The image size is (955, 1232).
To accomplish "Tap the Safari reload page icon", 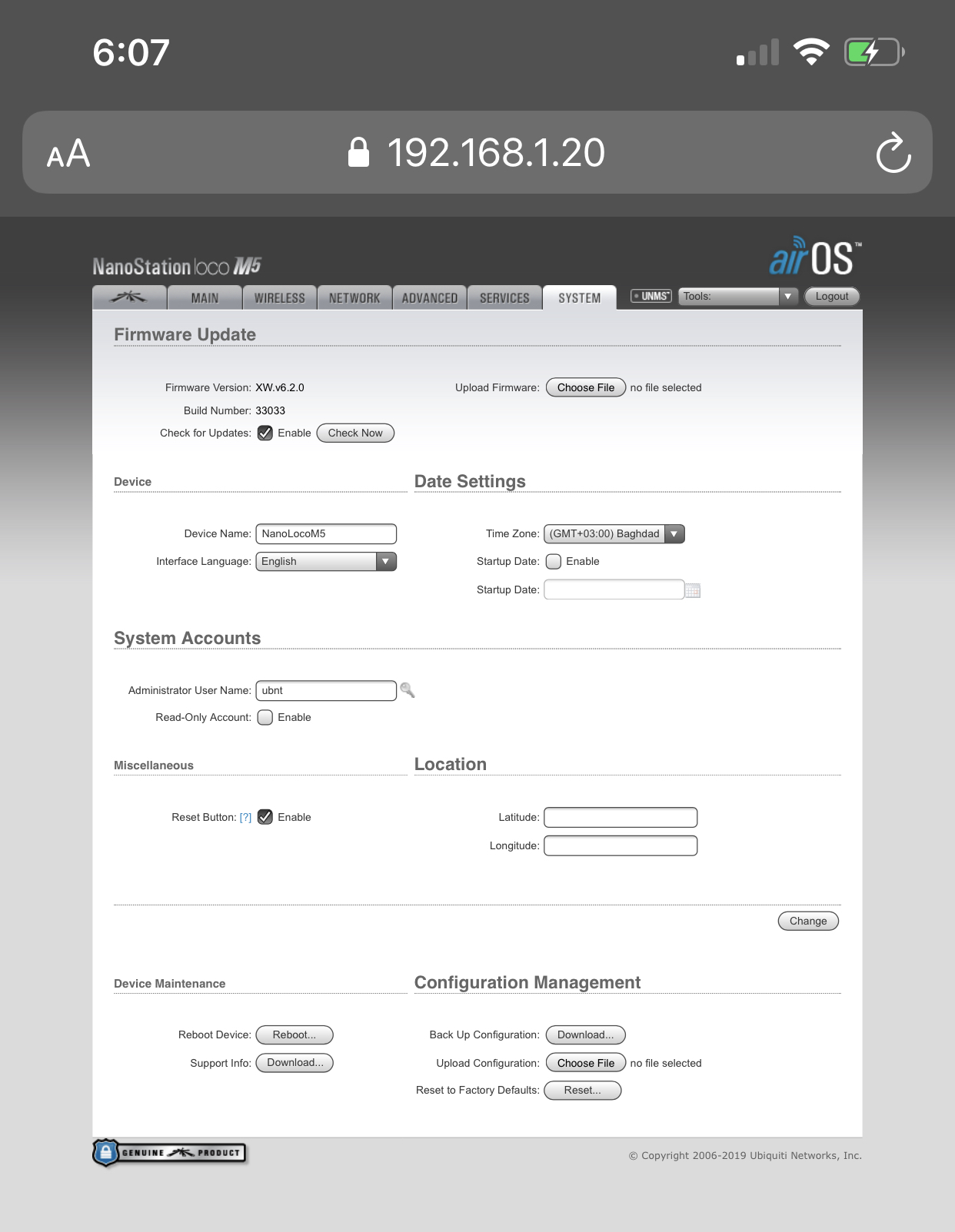I will [893, 153].
